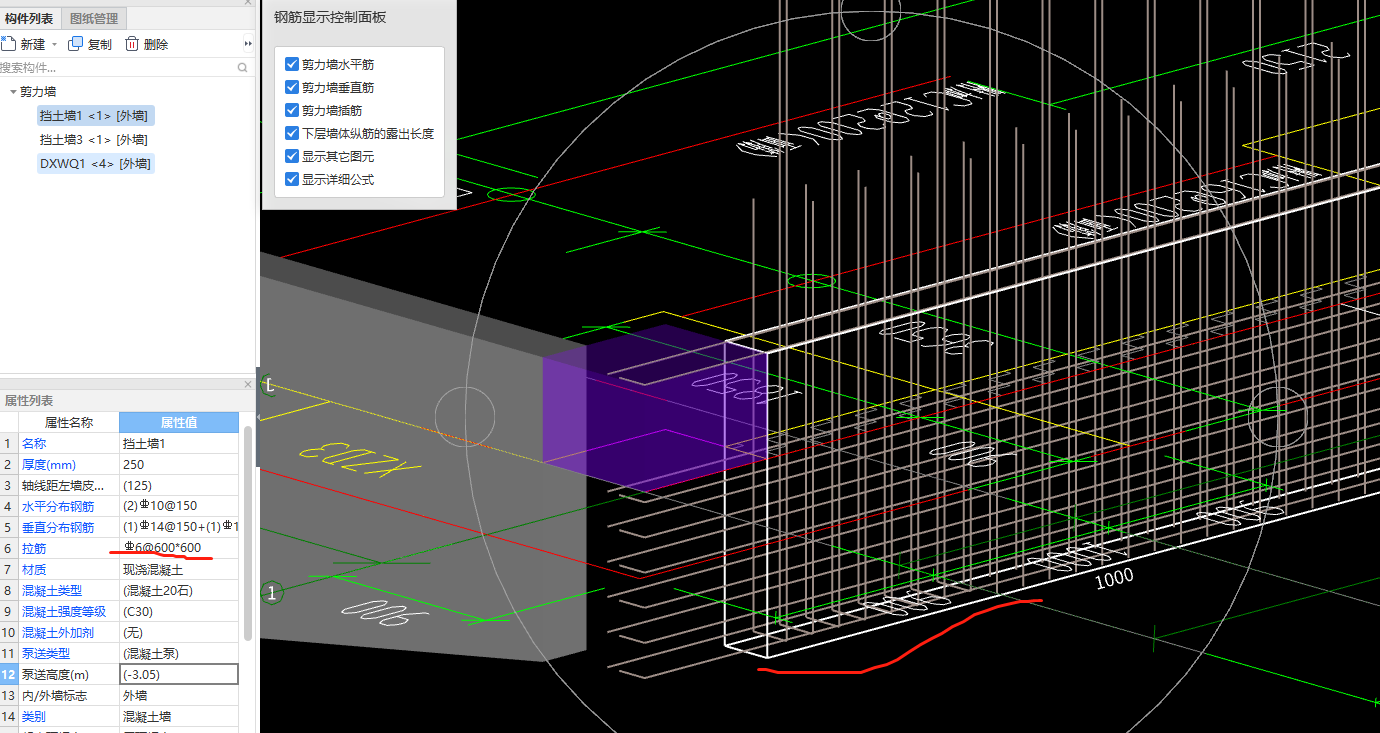The image size is (1380, 733).
Task: Uncheck the 剪力墙垂直筋 checkbox
Action: pos(292,87)
